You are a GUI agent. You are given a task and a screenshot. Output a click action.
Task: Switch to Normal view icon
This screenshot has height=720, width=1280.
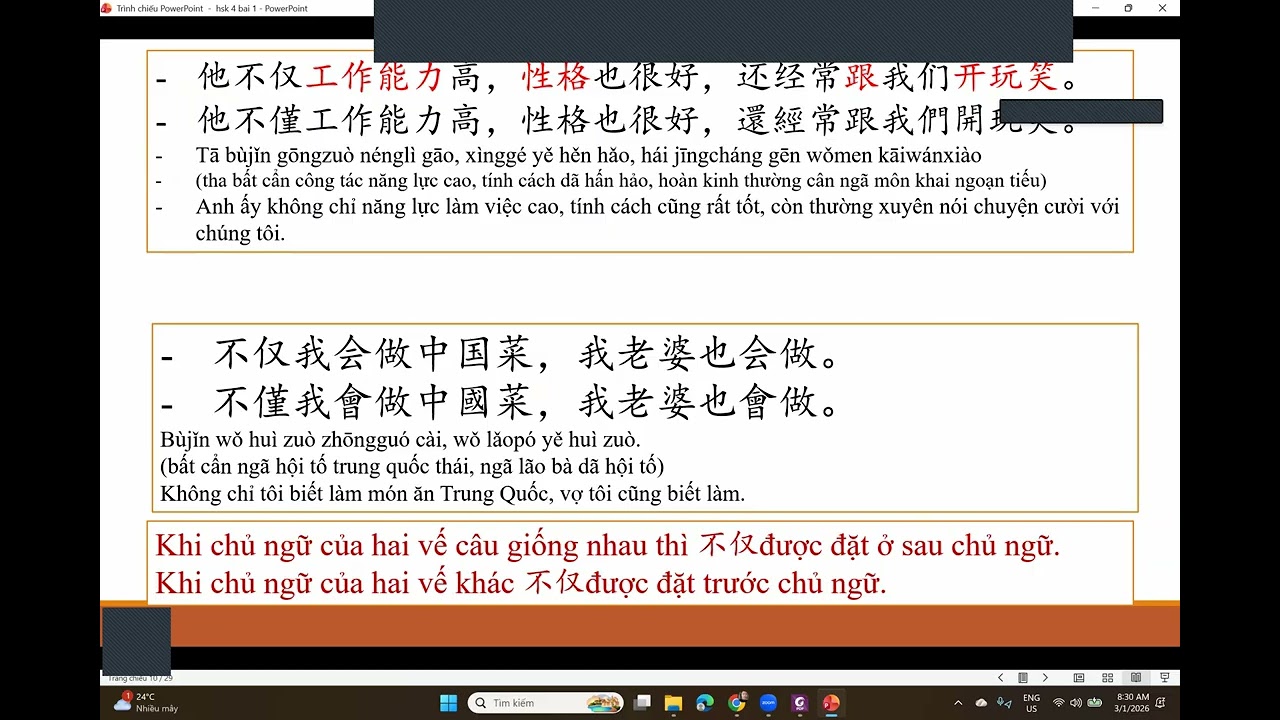pyautogui.click(x=1079, y=678)
